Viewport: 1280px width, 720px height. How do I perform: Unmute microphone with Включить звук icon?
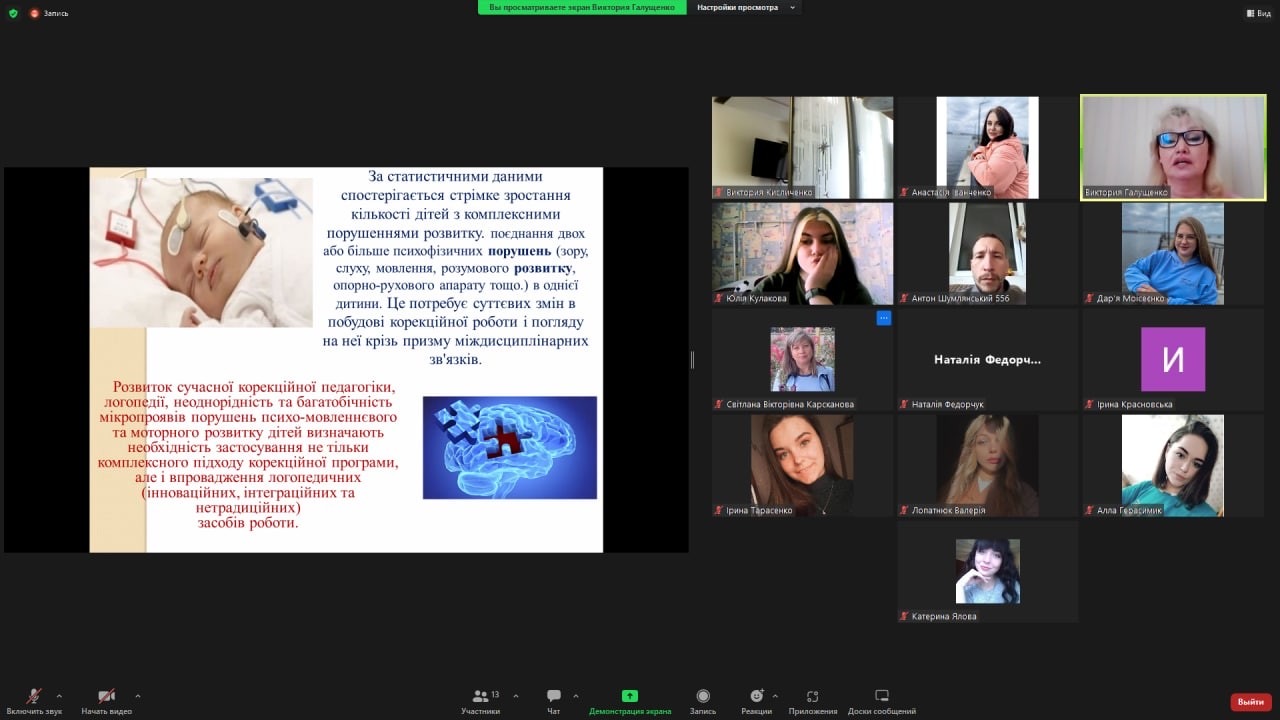34,696
